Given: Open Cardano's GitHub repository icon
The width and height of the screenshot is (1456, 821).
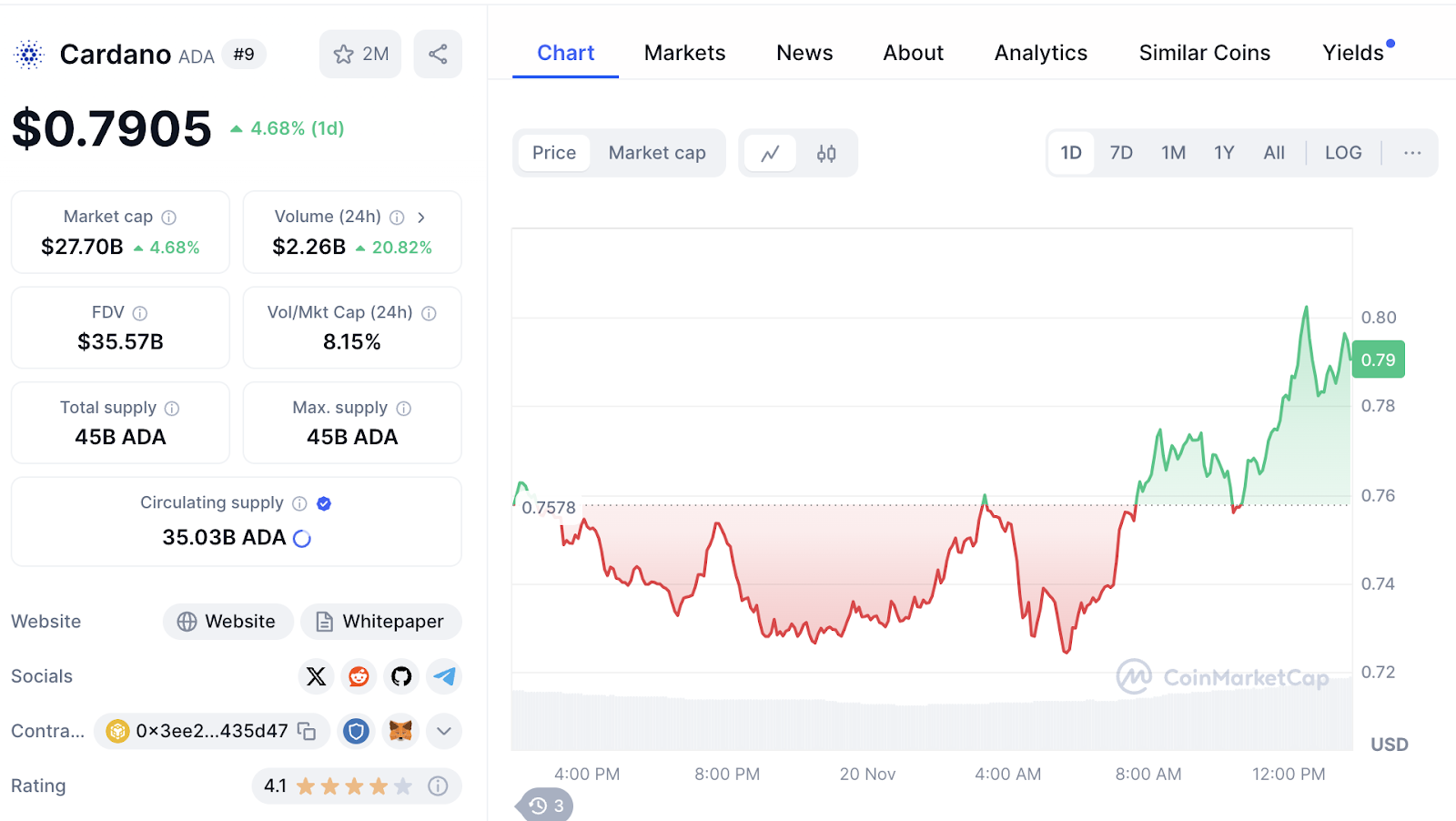Looking at the screenshot, I should pos(401,676).
